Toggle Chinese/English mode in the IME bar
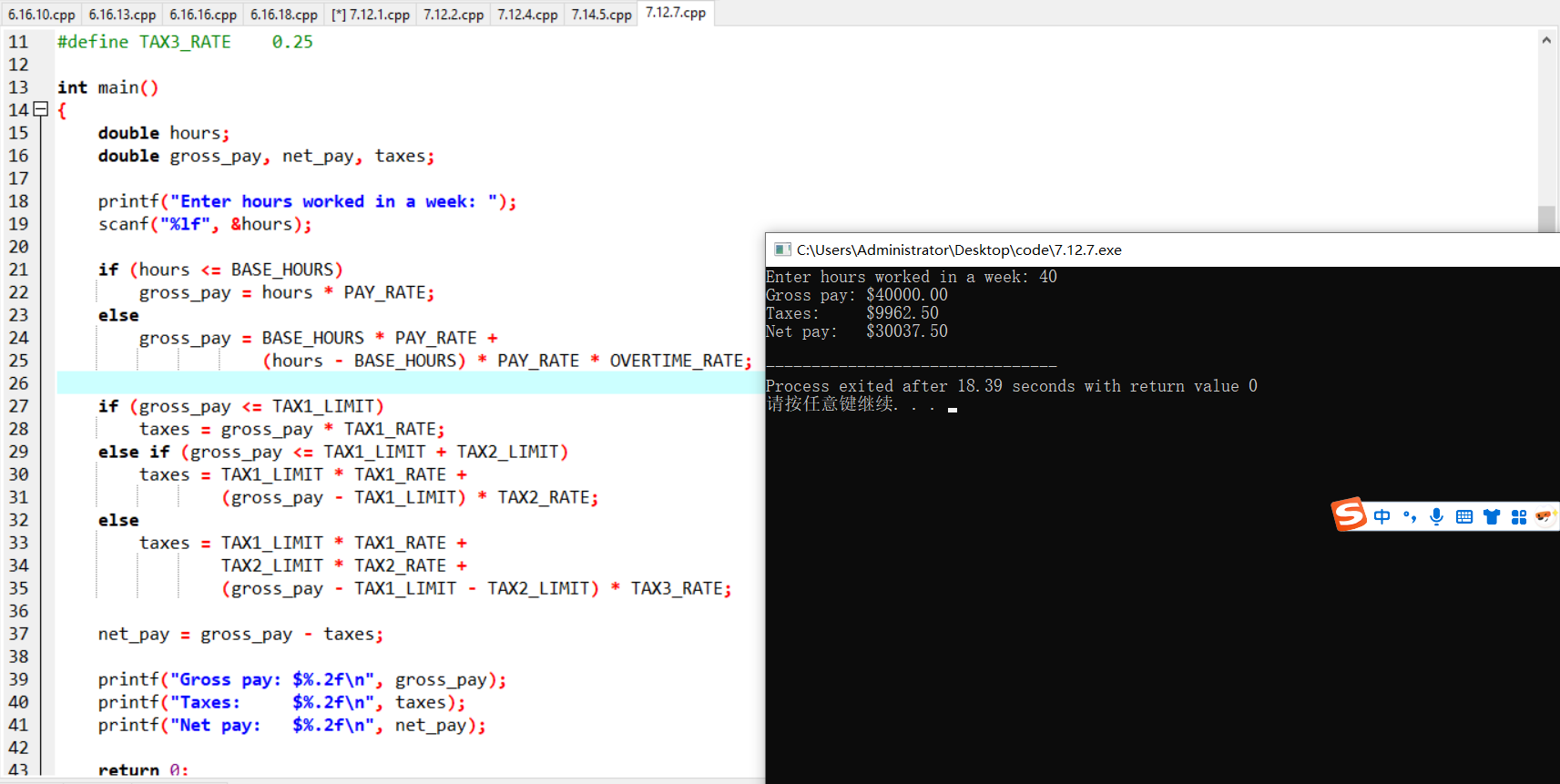The image size is (1560, 784). coord(1382,517)
